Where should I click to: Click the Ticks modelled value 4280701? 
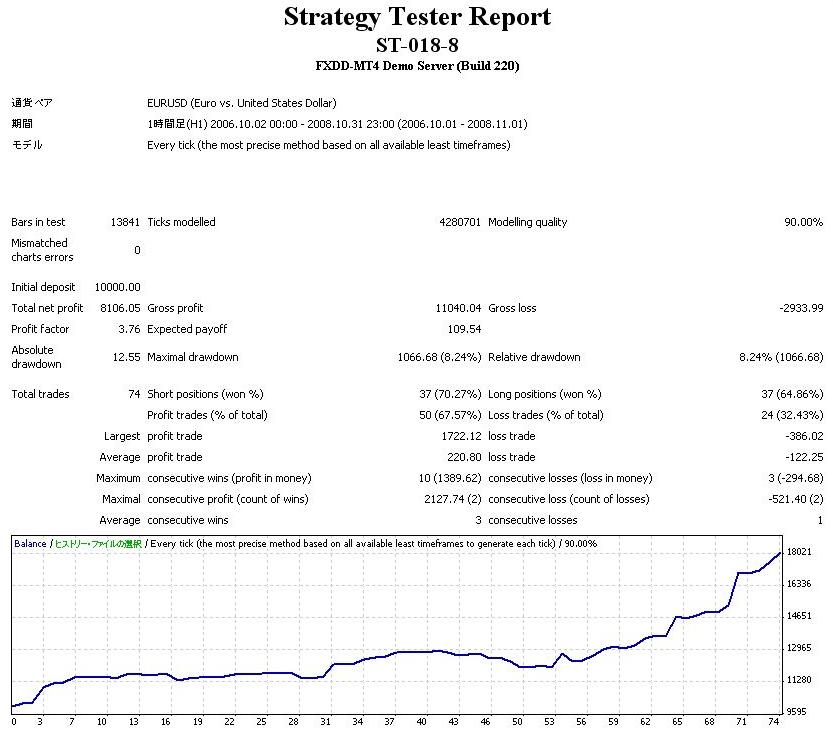tap(460, 222)
